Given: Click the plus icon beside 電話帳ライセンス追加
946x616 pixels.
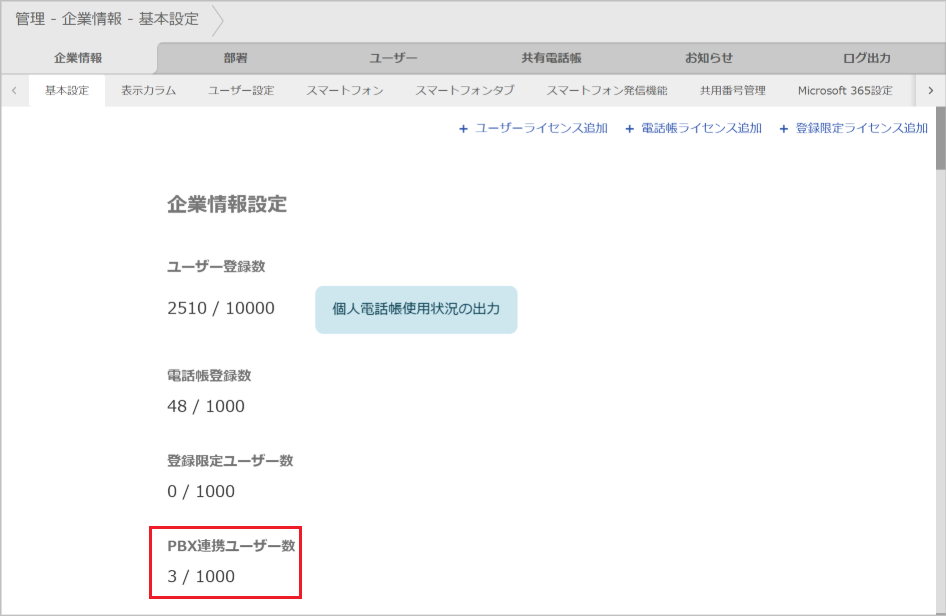Looking at the screenshot, I should 628,128.
